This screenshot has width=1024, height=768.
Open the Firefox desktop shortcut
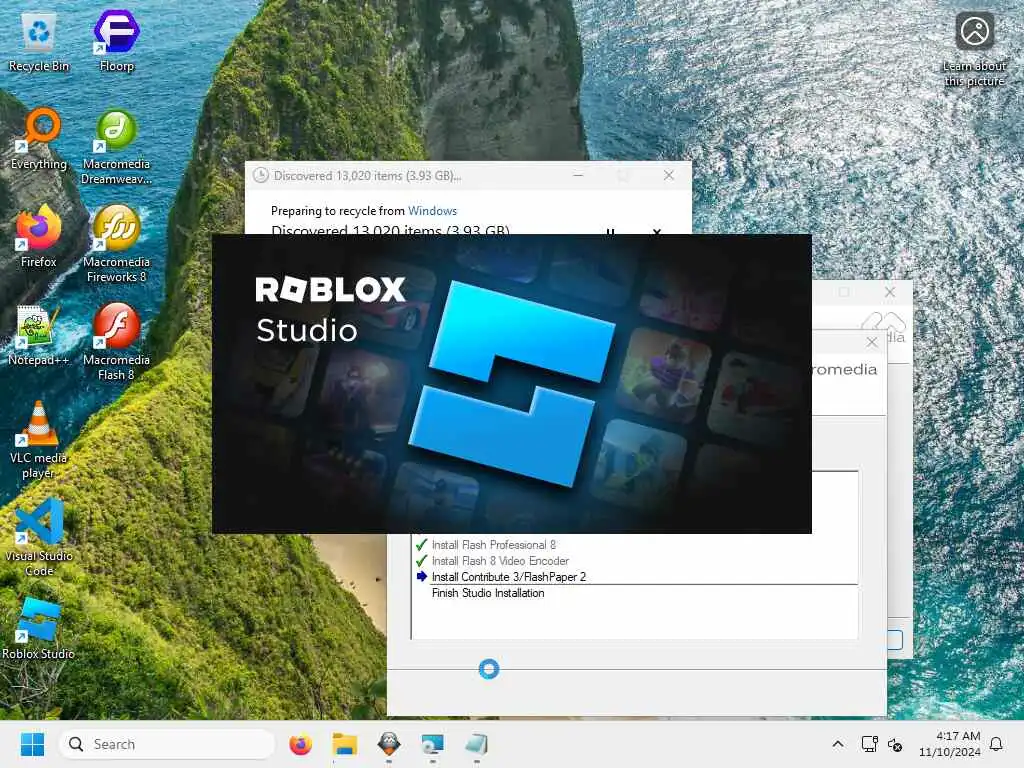(x=39, y=236)
